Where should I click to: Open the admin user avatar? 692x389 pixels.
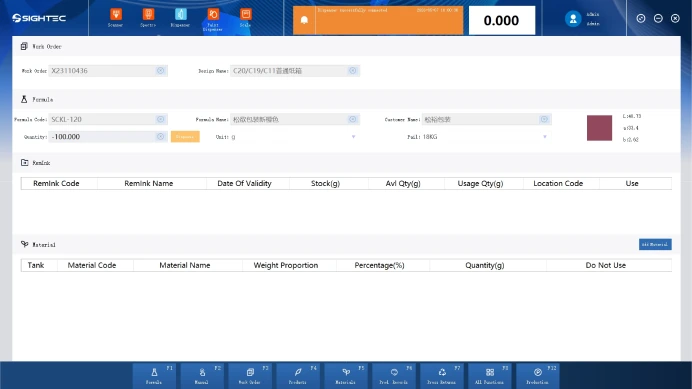click(573, 19)
